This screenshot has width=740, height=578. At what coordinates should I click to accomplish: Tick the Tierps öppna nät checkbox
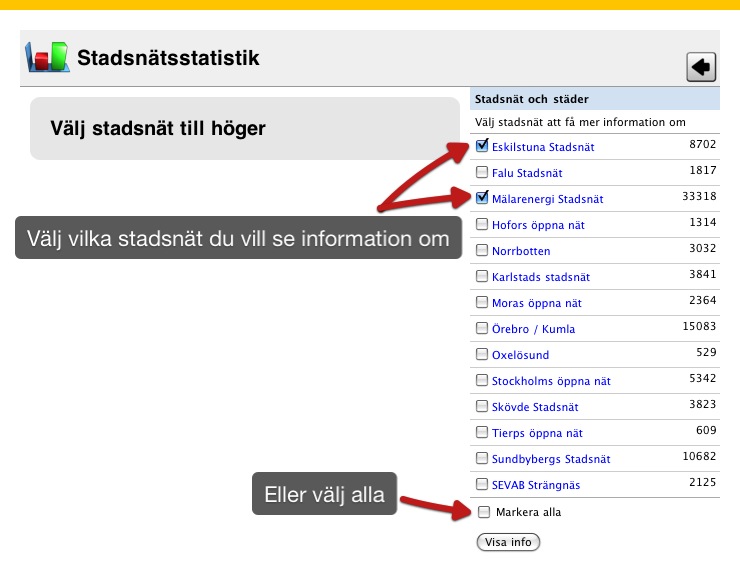pos(482,432)
